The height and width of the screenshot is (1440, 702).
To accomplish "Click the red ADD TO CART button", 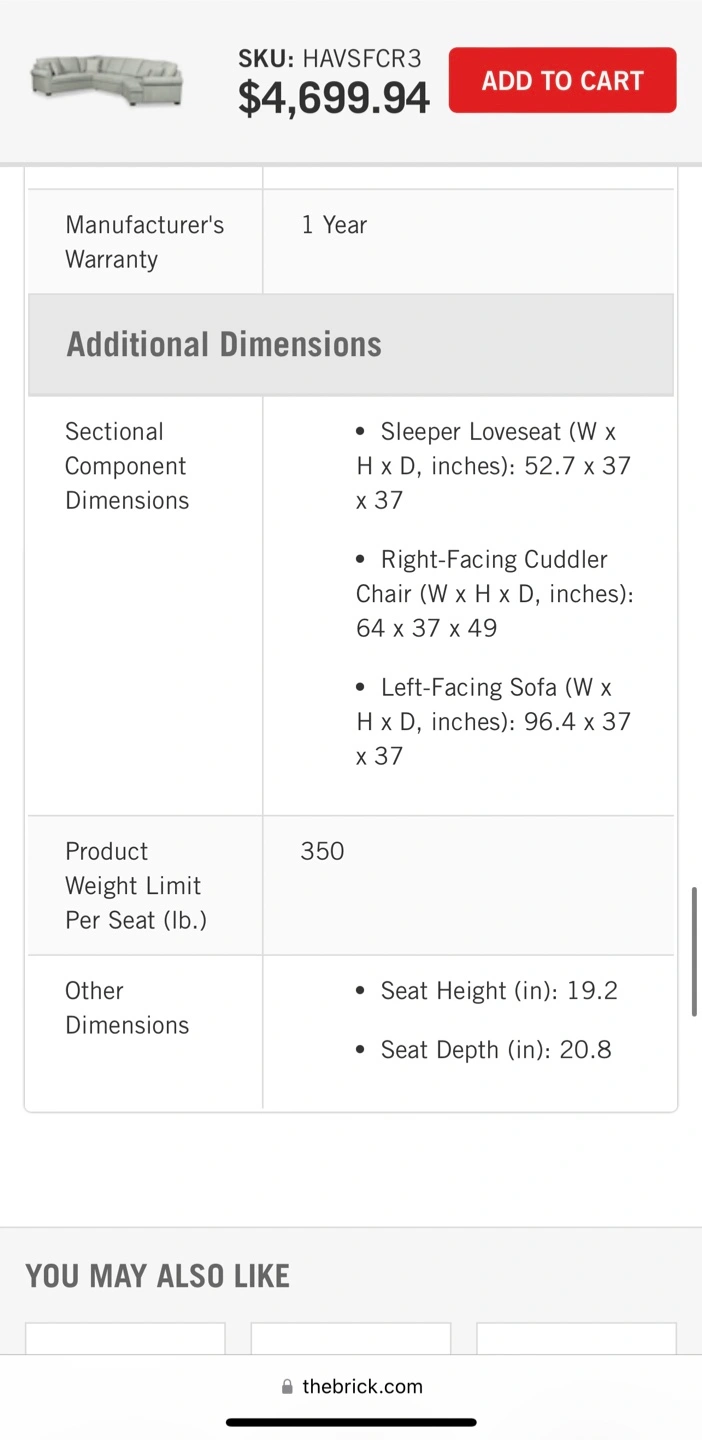I will tap(562, 80).
